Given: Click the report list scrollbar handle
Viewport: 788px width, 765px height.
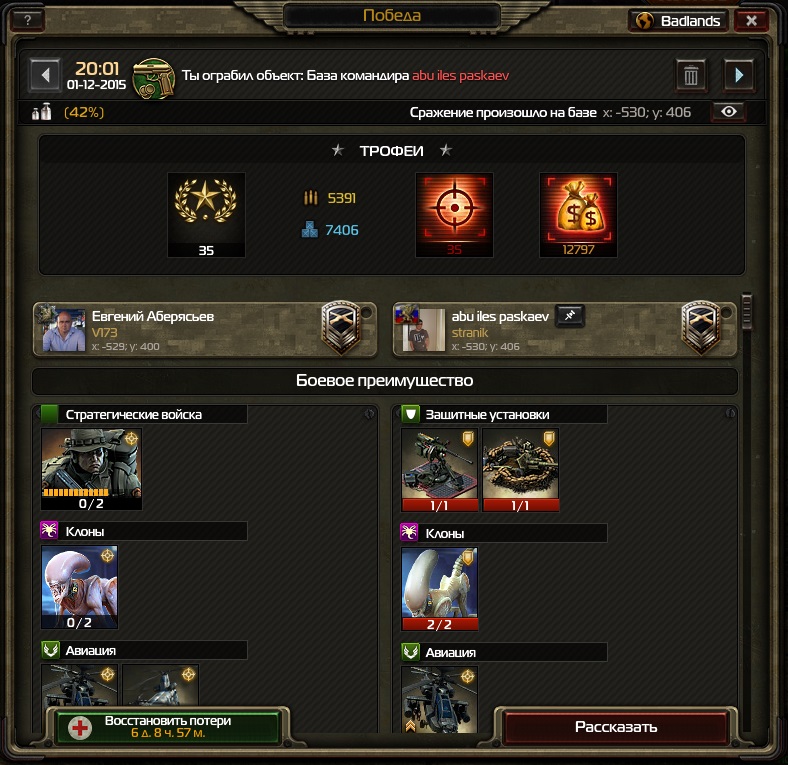Looking at the screenshot, I should pyautogui.click(x=747, y=312).
